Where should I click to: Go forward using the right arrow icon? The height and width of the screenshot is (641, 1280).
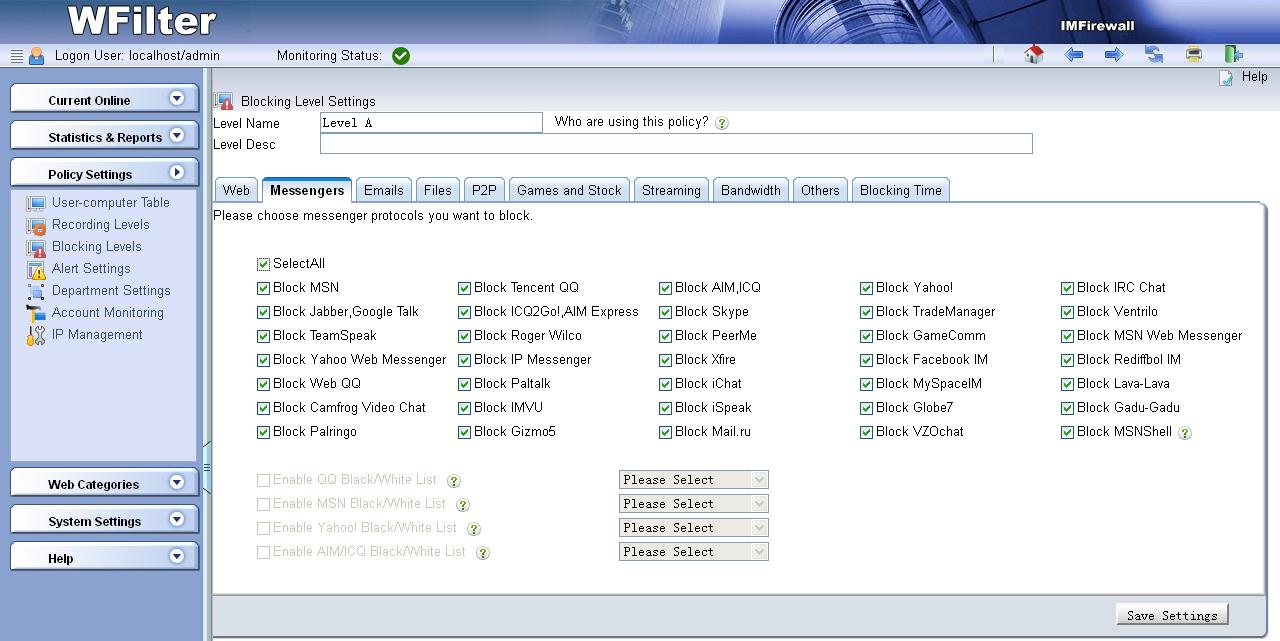(x=1113, y=55)
